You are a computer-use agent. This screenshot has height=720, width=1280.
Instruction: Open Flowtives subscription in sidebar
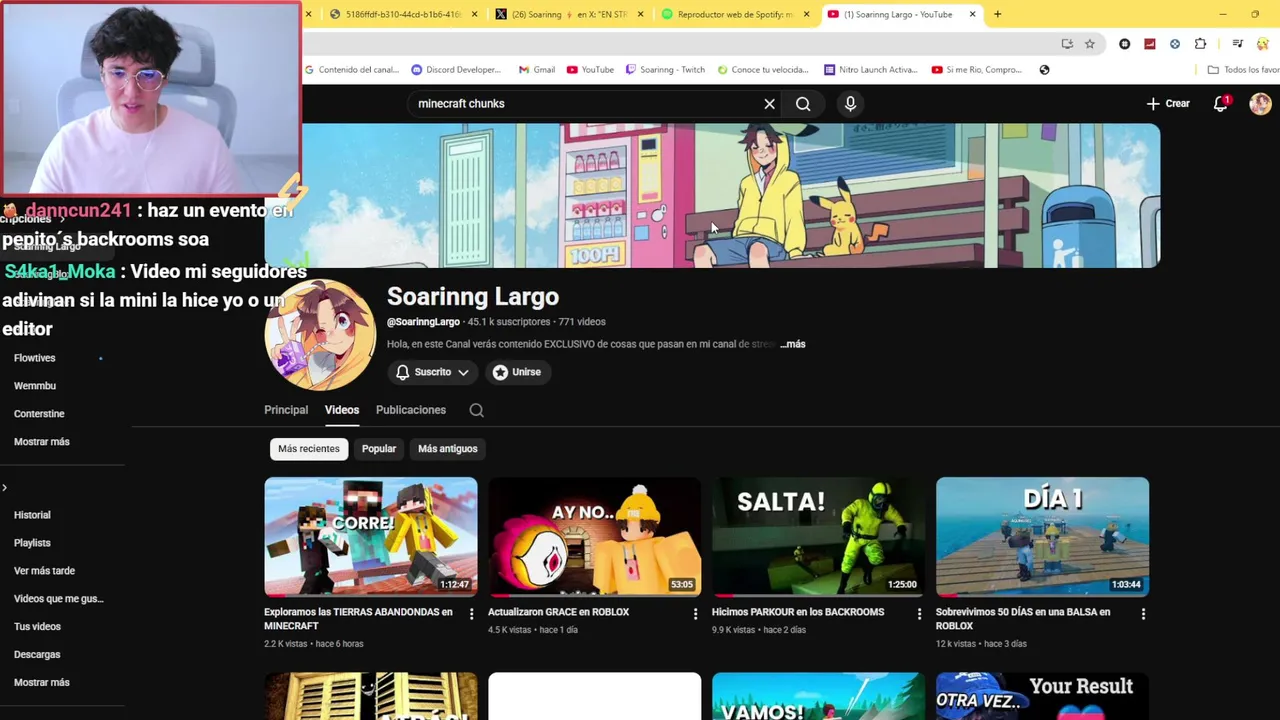click(x=35, y=358)
